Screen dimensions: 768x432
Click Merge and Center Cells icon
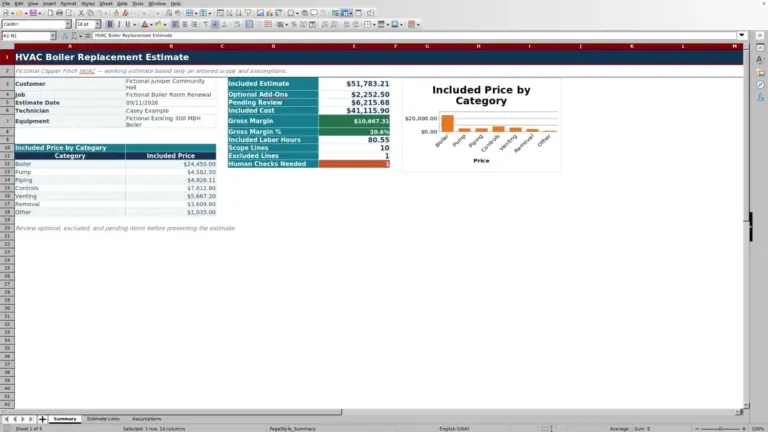click(x=249, y=24)
